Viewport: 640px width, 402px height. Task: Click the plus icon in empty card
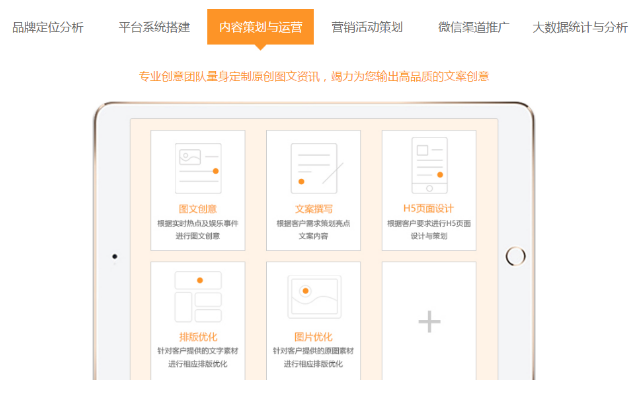(429, 322)
